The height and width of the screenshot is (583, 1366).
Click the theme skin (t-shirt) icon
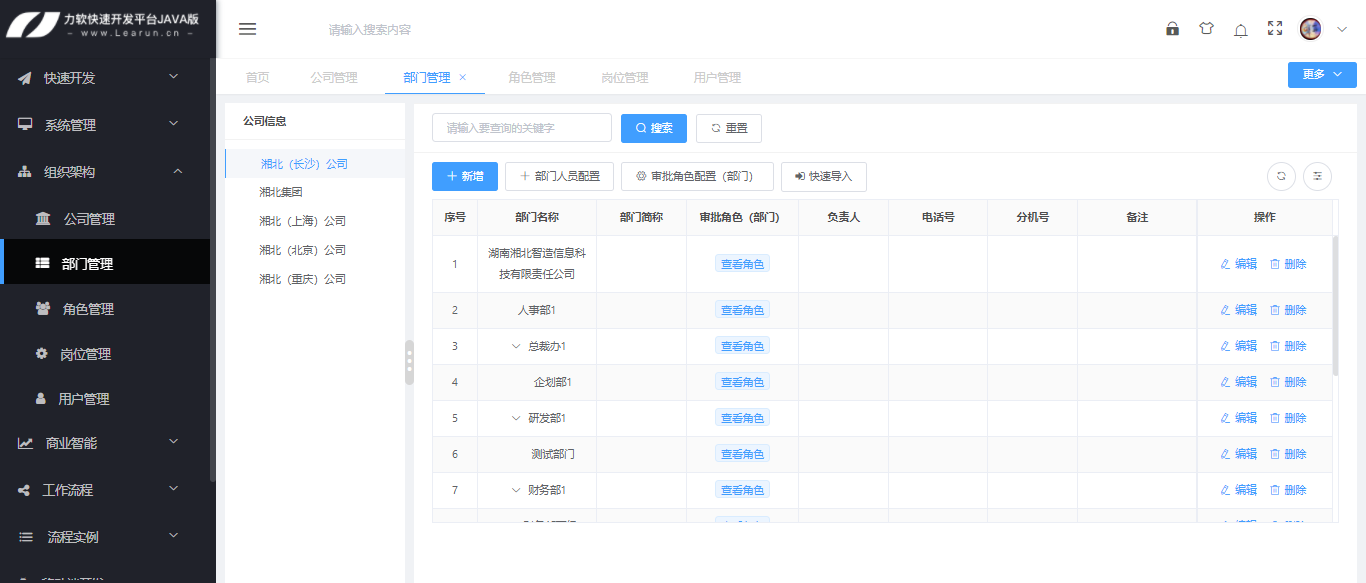[x=1206, y=29]
